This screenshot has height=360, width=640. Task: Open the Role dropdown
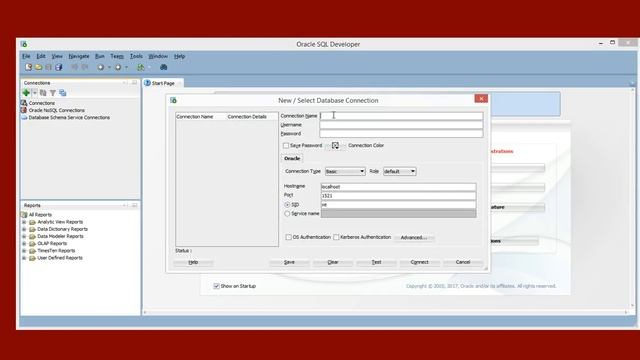pyautogui.click(x=400, y=171)
